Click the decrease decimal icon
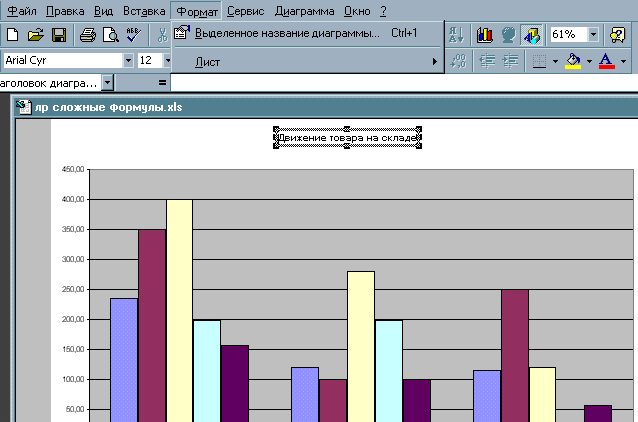The image size is (638, 422). pos(458,61)
